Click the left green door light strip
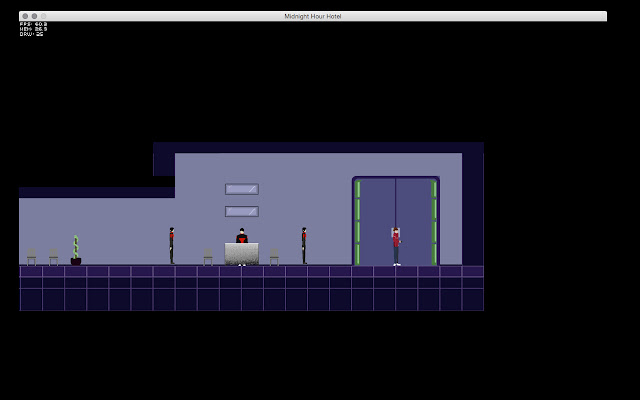The image size is (640, 400). pyautogui.click(x=358, y=222)
